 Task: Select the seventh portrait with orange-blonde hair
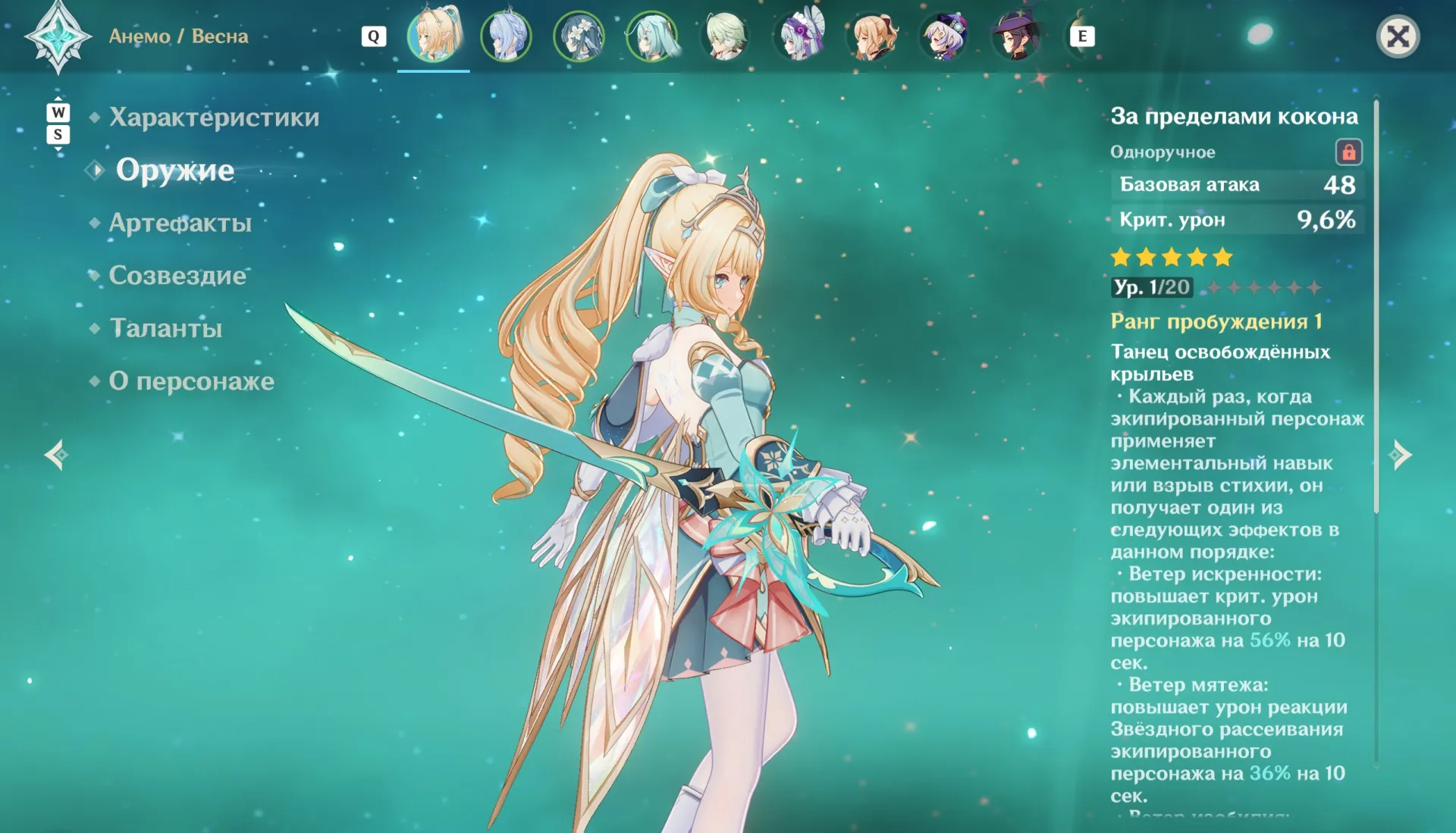[872, 36]
